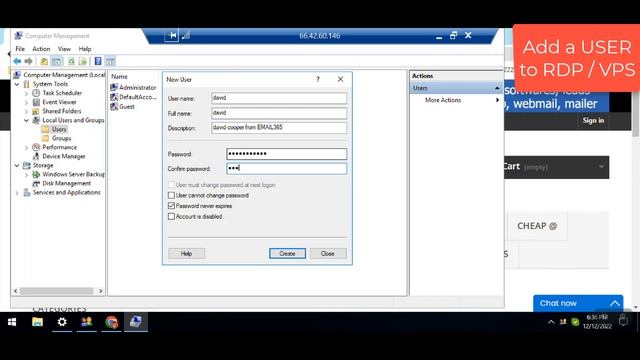Expand the Windows Server Backup node
The image size is (640, 360).
click(27, 174)
